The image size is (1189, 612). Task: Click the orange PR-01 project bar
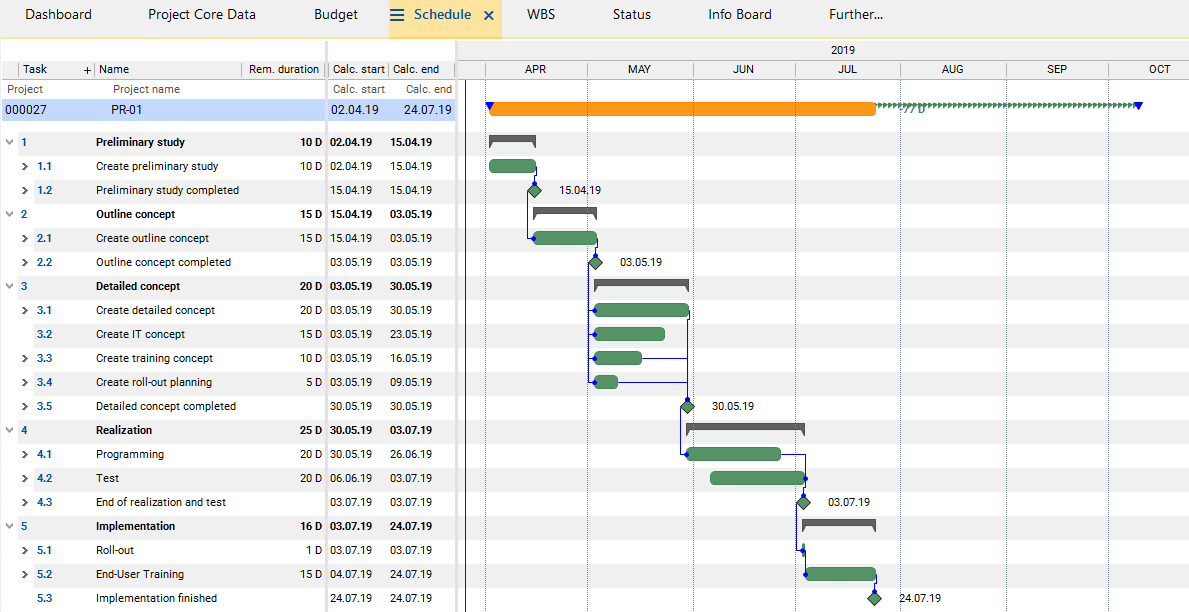tap(682, 109)
